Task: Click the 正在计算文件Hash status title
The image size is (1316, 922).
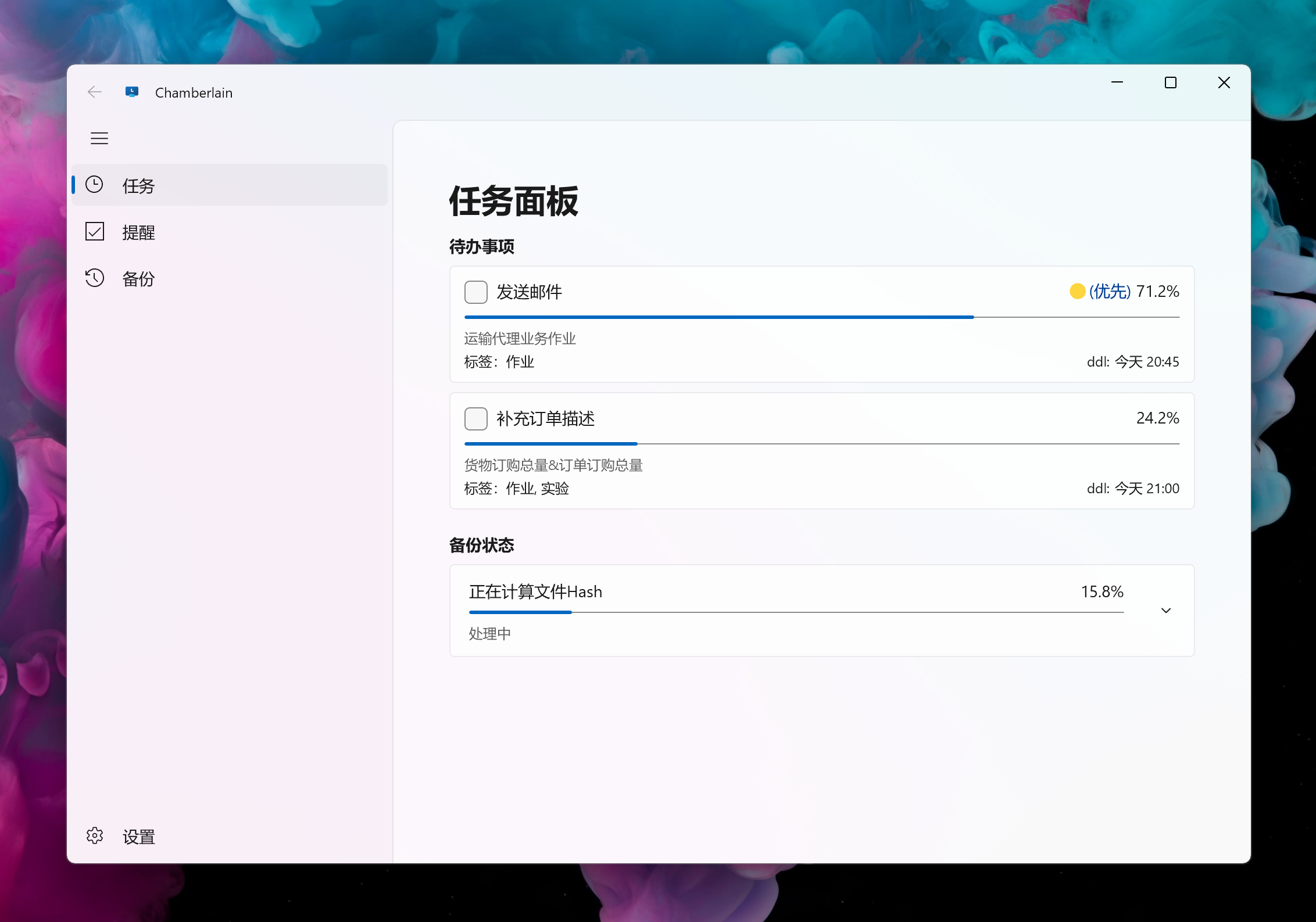Action: coord(535,591)
